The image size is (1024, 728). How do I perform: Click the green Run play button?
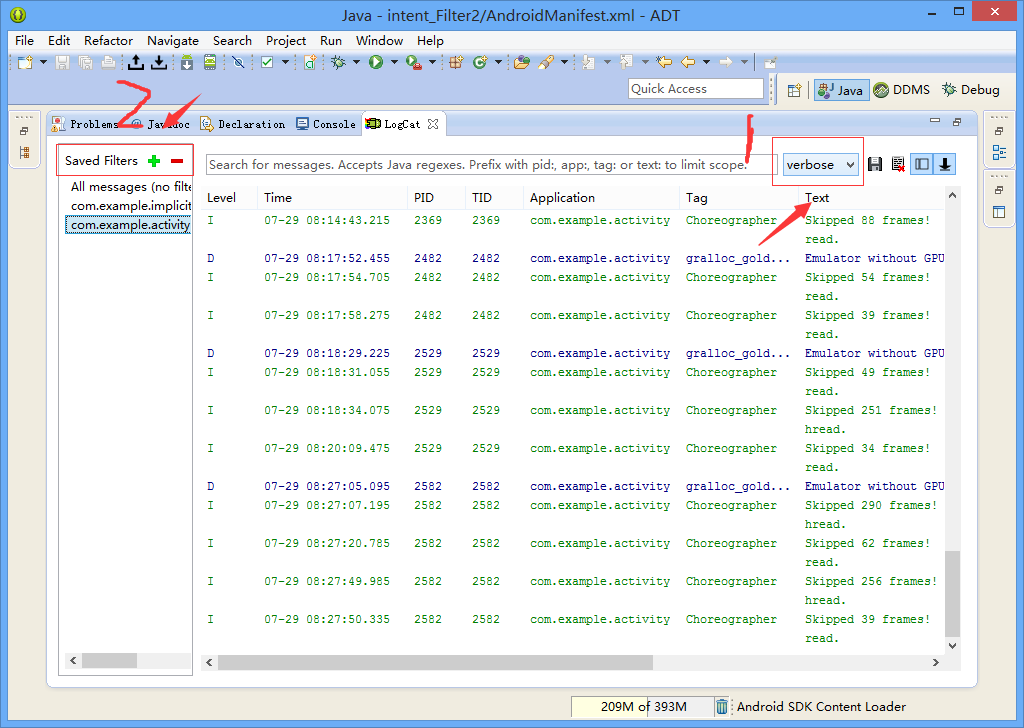(376, 63)
